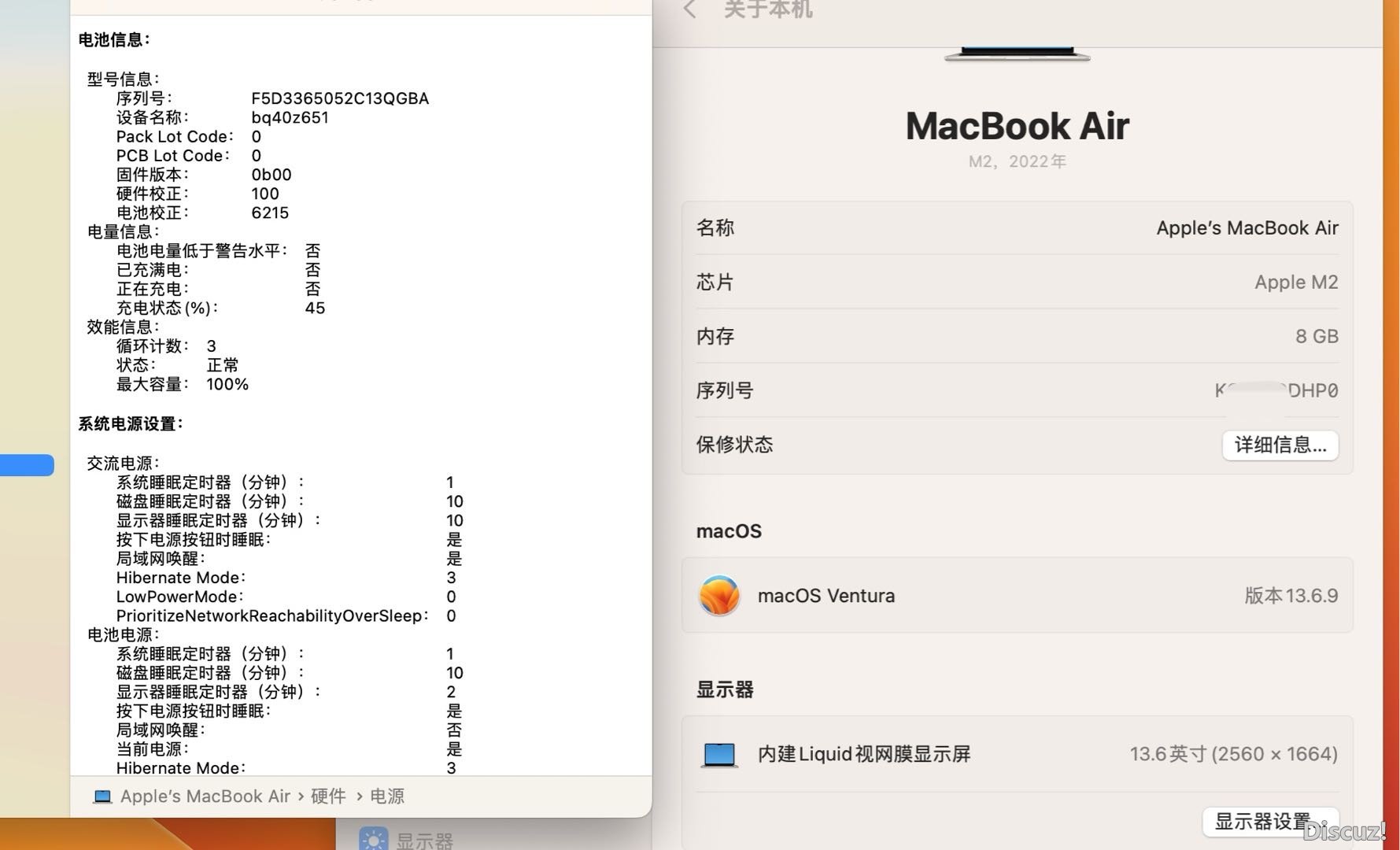Click the 名称 value Apple's MacBook Air
The image size is (1400, 850).
click(x=1247, y=228)
